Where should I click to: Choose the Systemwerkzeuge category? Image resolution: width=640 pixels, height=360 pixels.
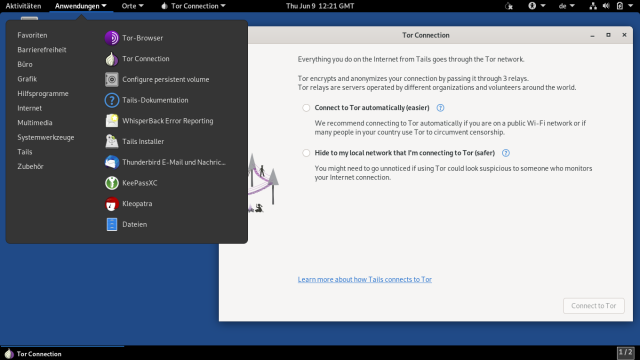pos(46,138)
